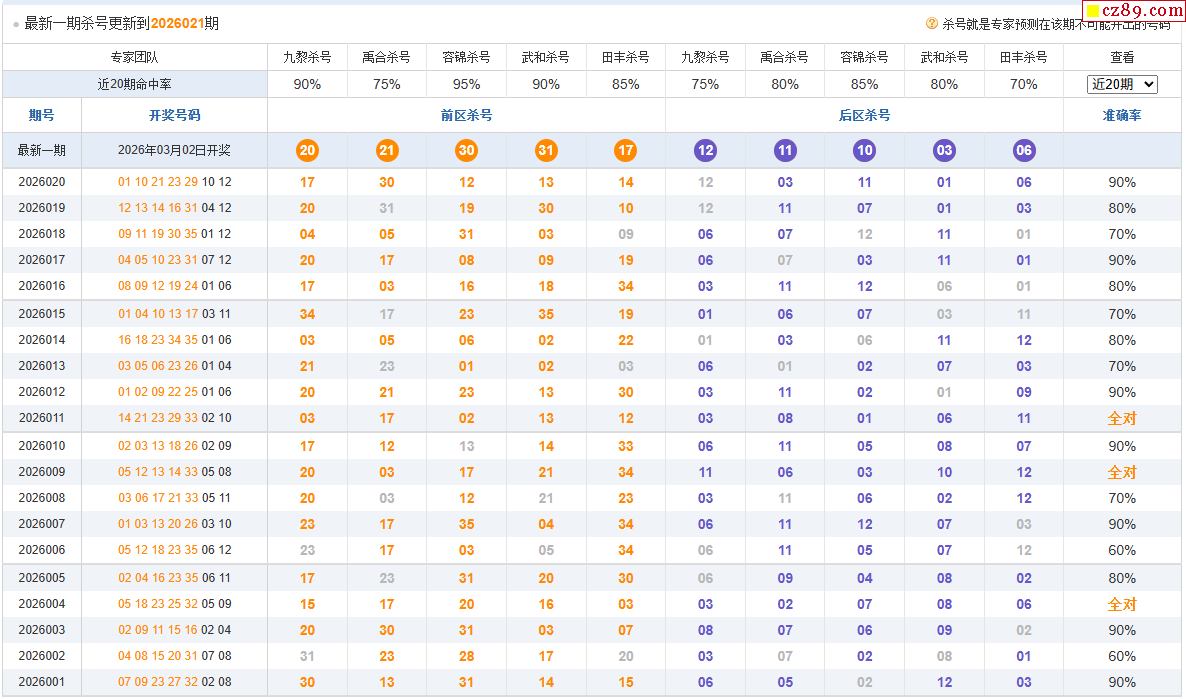This screenshot has height=699, width=1186.
Task: Select the orange circled 31 ball
Action: pos(546,151)
